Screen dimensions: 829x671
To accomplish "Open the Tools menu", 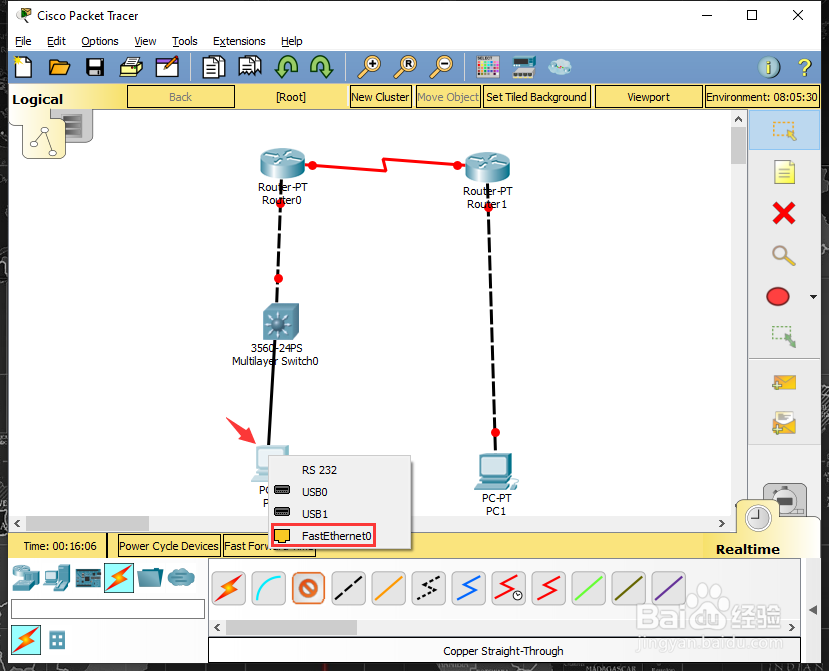I will pos(185,41).
